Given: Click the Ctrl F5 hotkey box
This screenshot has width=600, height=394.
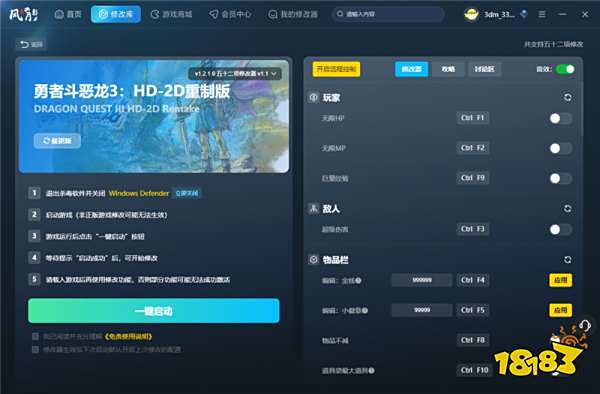Looking at the screenshot, I should tap(473, 310).
